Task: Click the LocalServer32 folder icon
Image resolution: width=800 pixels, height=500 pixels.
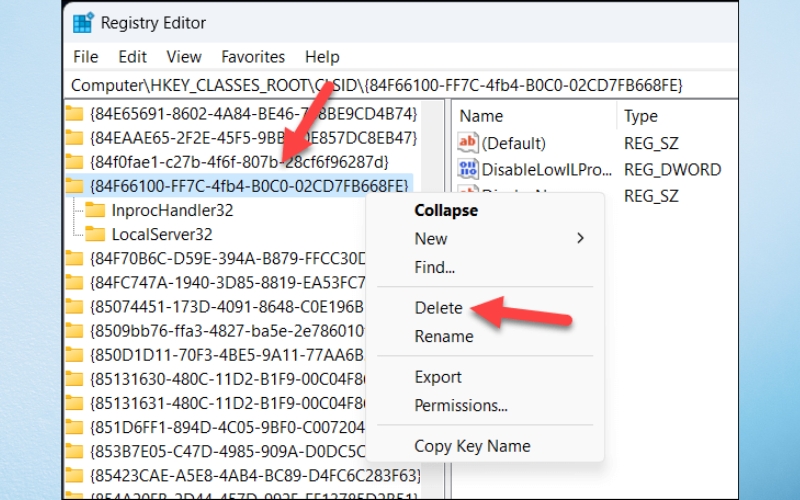Action: 95,234
